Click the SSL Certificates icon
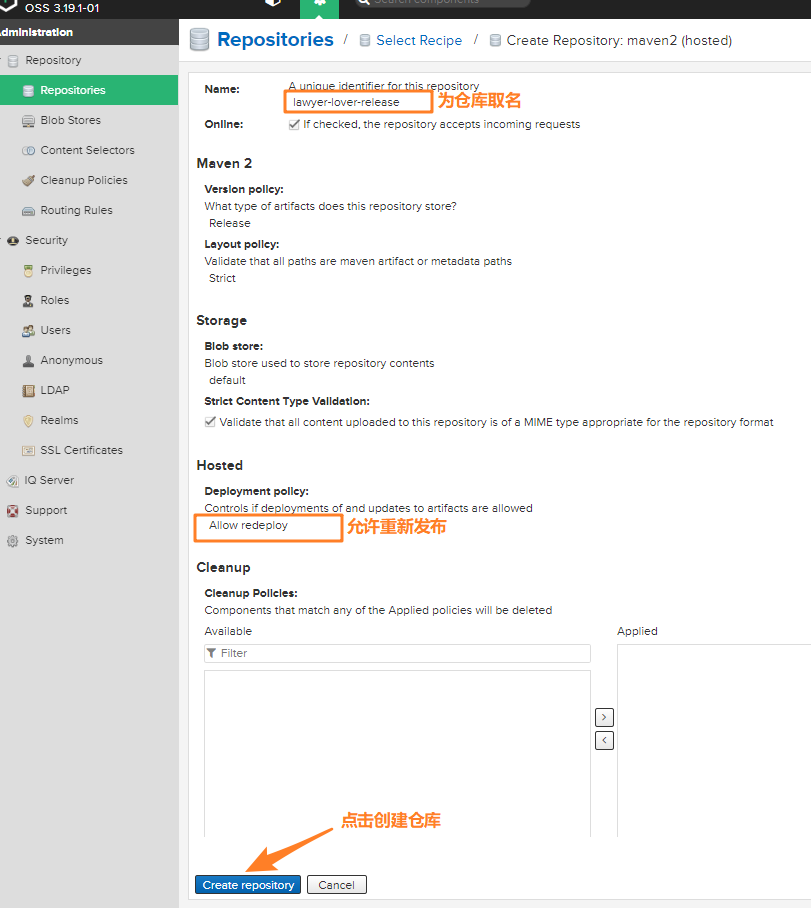Screen dimensions: 811x908 [28, 451]
